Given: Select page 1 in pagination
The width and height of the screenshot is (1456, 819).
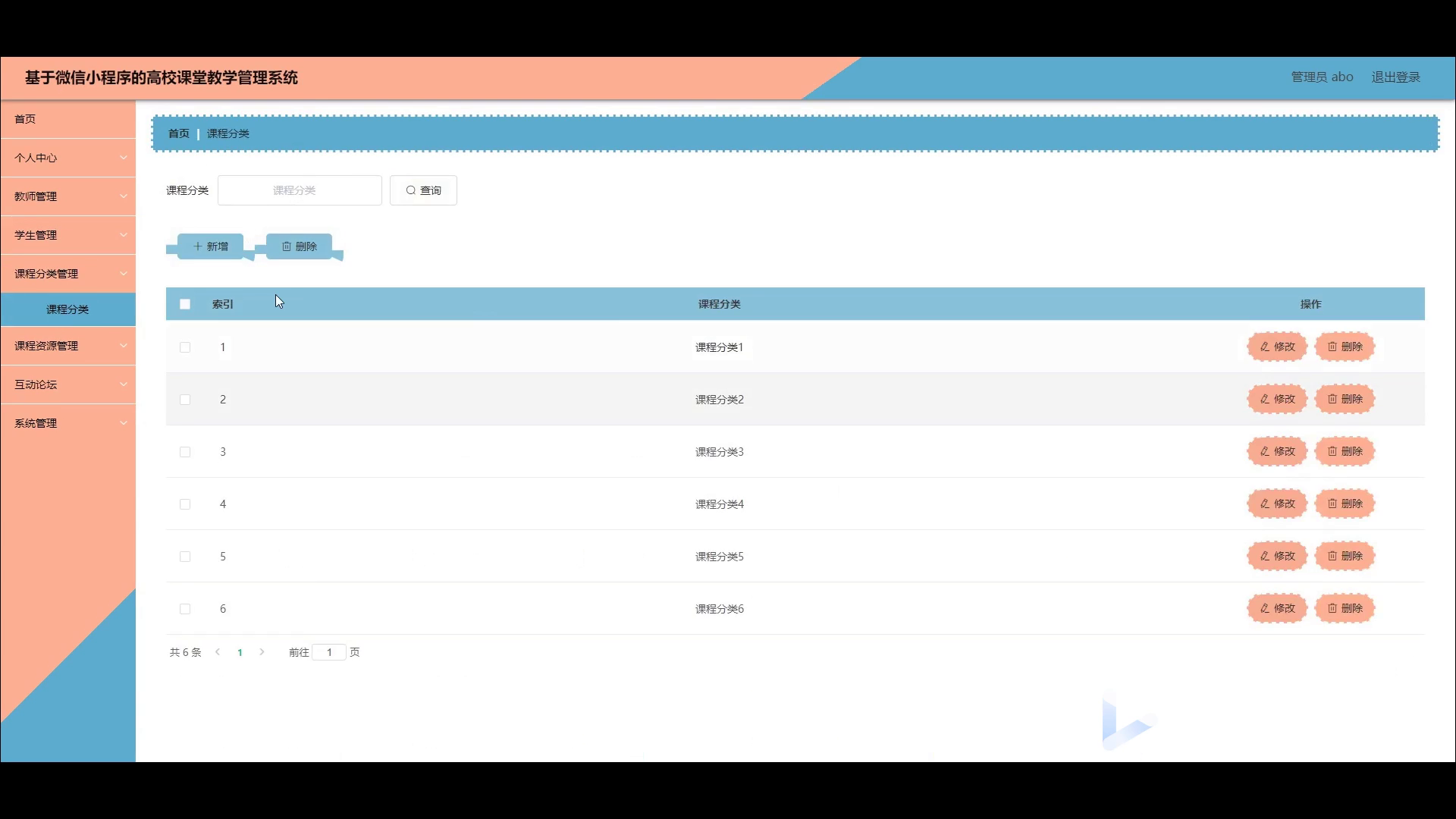Looking at the screenshot, I should (x=240, y=652).
